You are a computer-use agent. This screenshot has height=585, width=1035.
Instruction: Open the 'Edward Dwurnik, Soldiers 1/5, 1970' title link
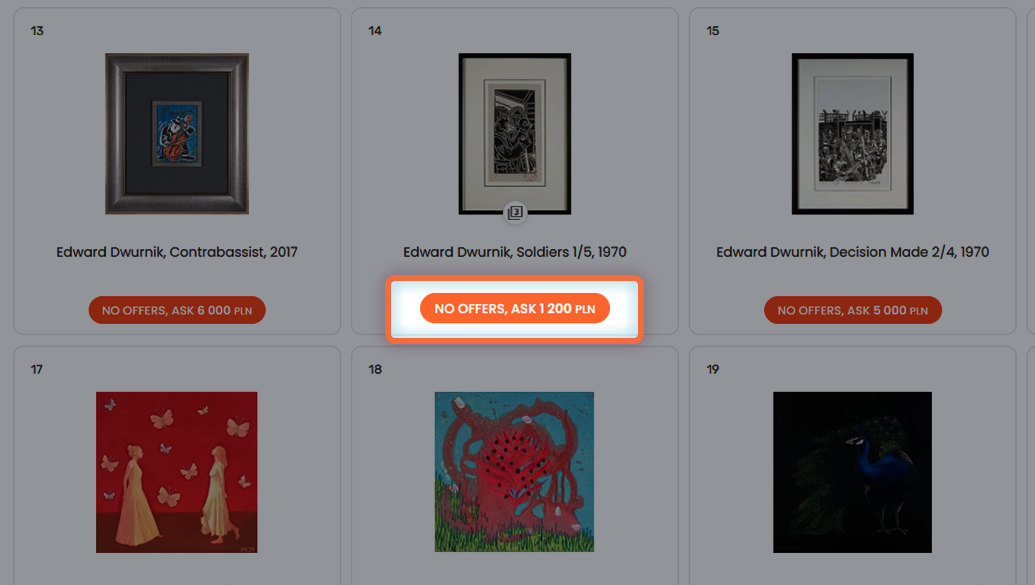(515, 252)
